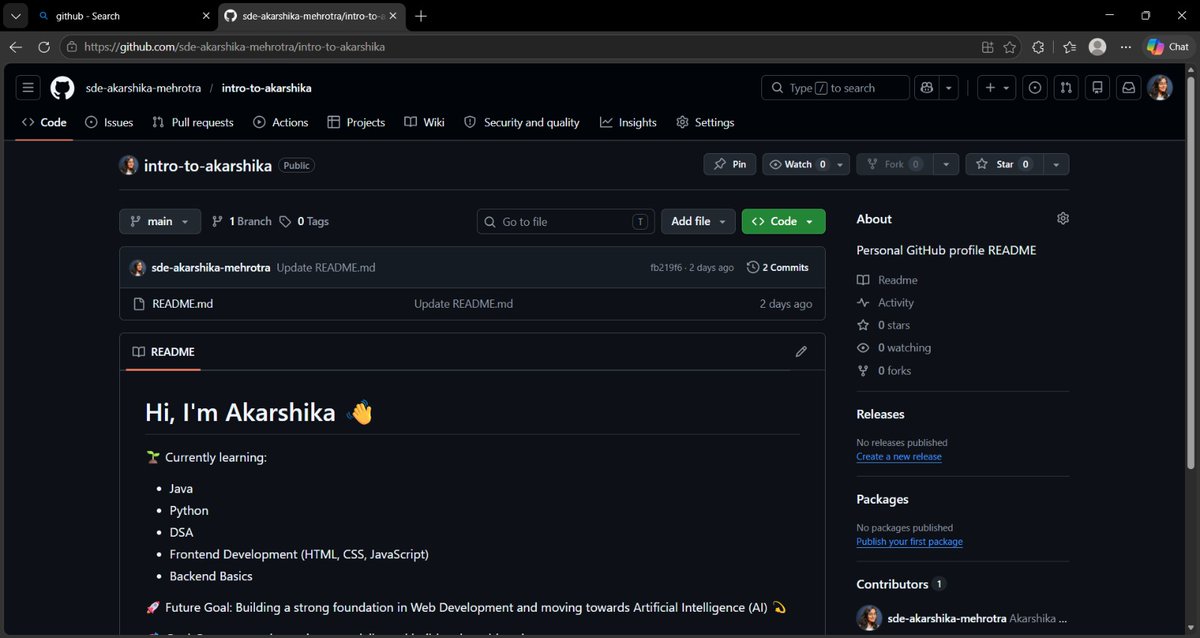Toggle Watch for this repository
The image size is (1200, 638).
click(x=797, y=164)
